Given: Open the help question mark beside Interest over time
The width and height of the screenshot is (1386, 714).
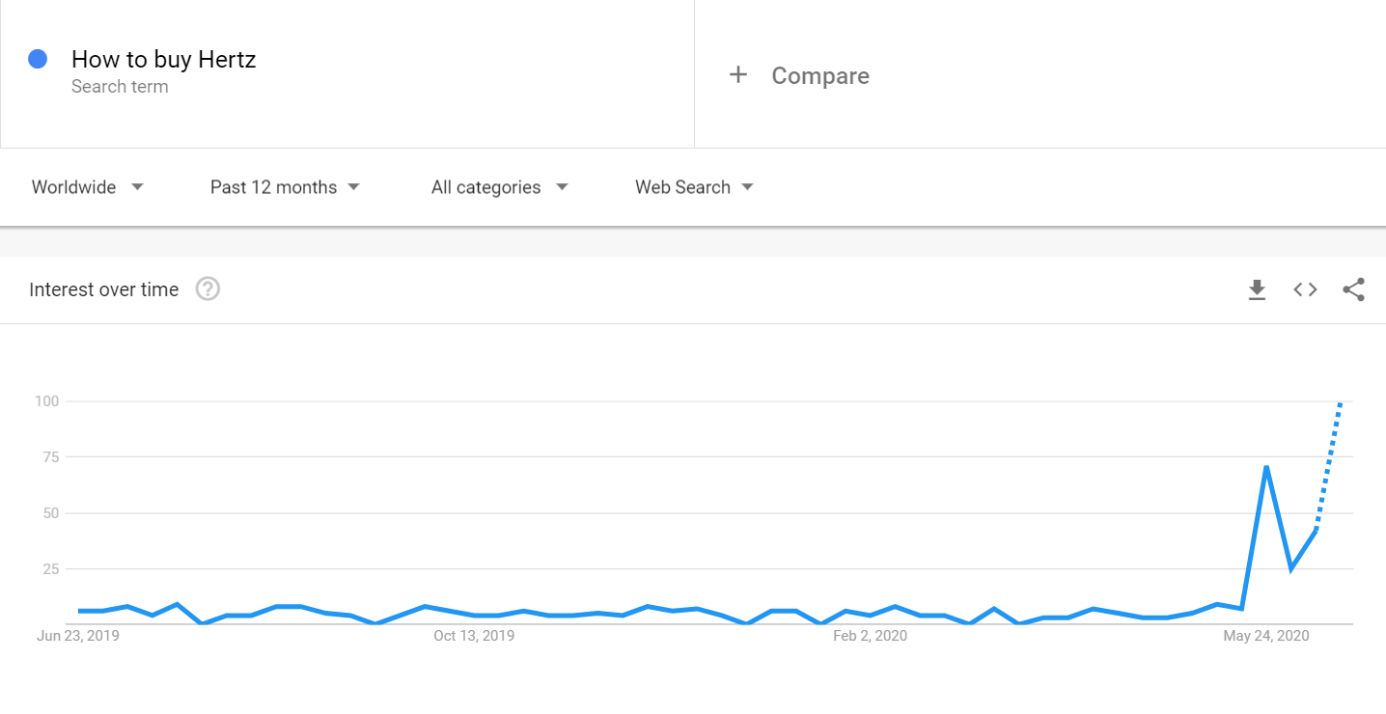Looking at the screenshot, I should pos(208,290).
